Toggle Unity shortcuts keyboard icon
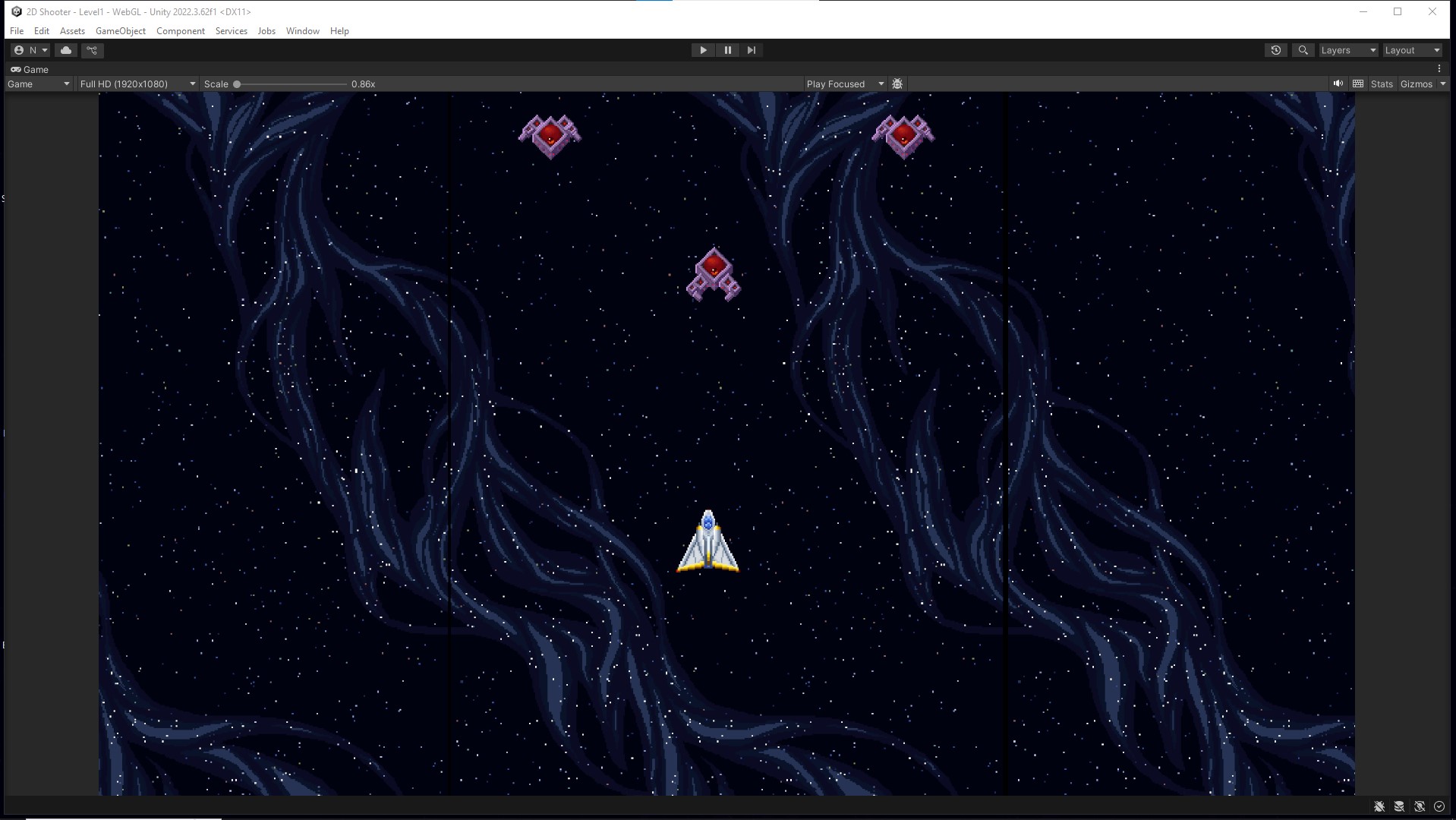Viewport: 1456px width, 820px height. point(1358,84)
